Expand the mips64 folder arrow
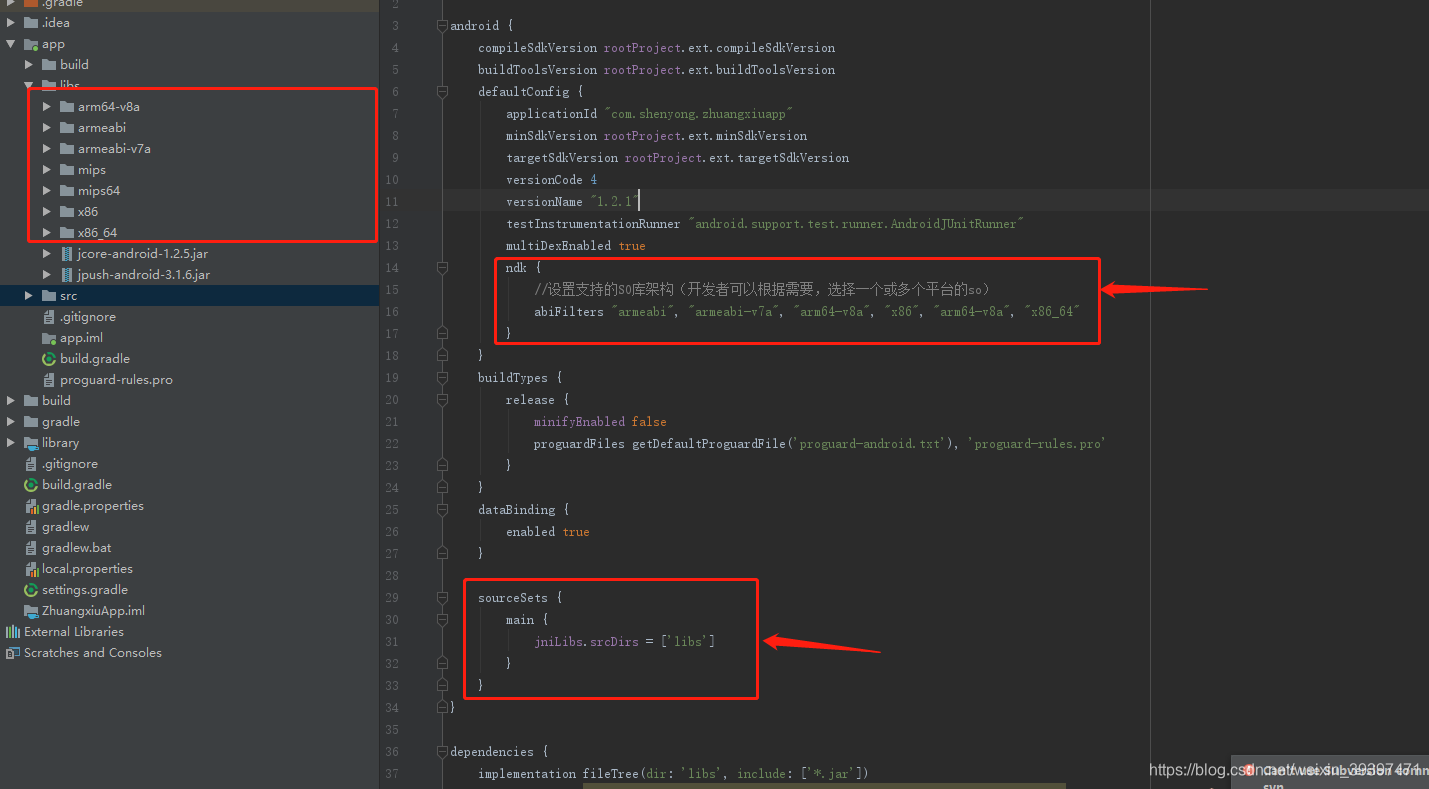This screenshot has height=789, width=1429. click(x=47, y=190)
